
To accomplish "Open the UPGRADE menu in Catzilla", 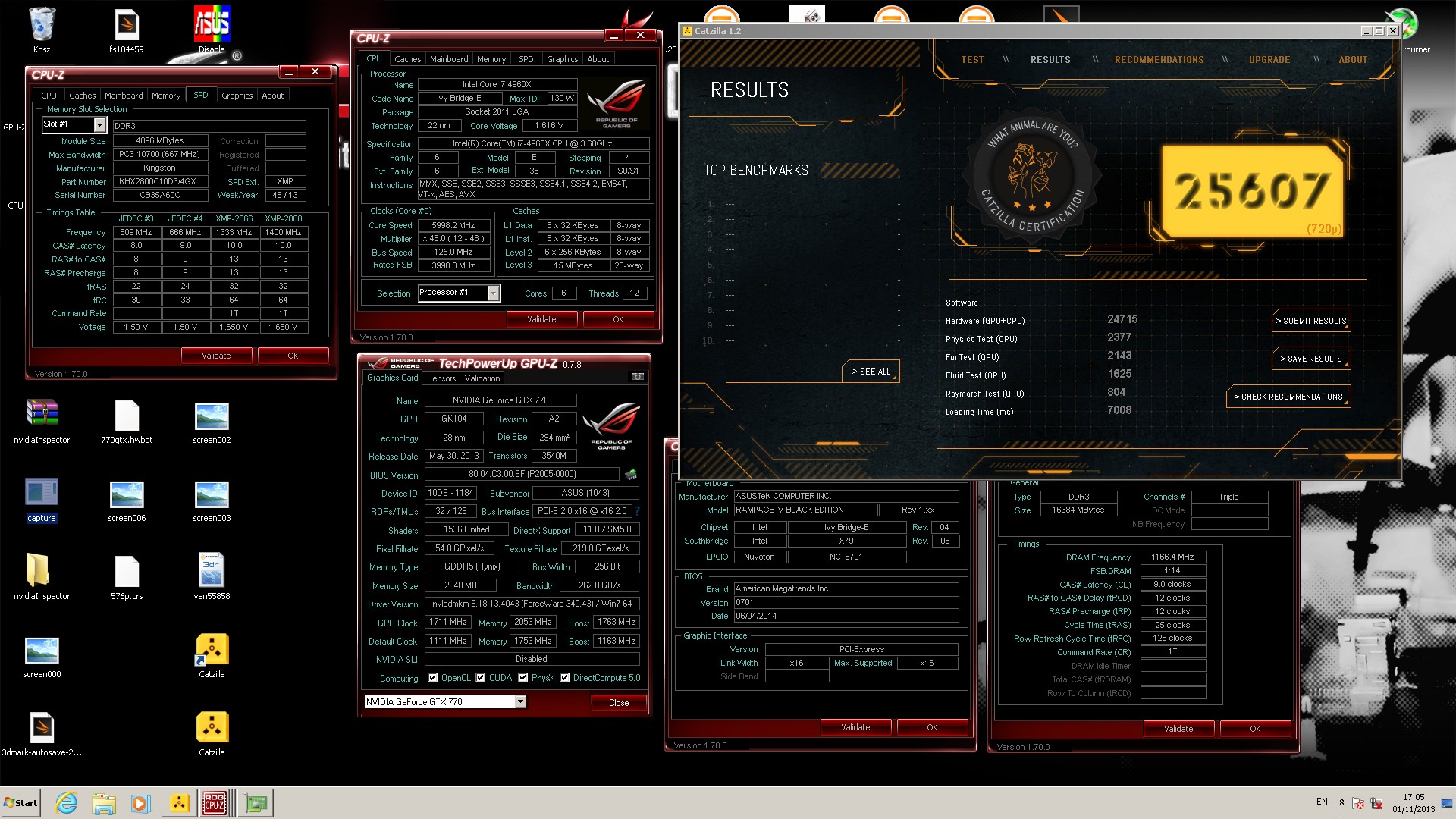I will tap(1269, 60).
